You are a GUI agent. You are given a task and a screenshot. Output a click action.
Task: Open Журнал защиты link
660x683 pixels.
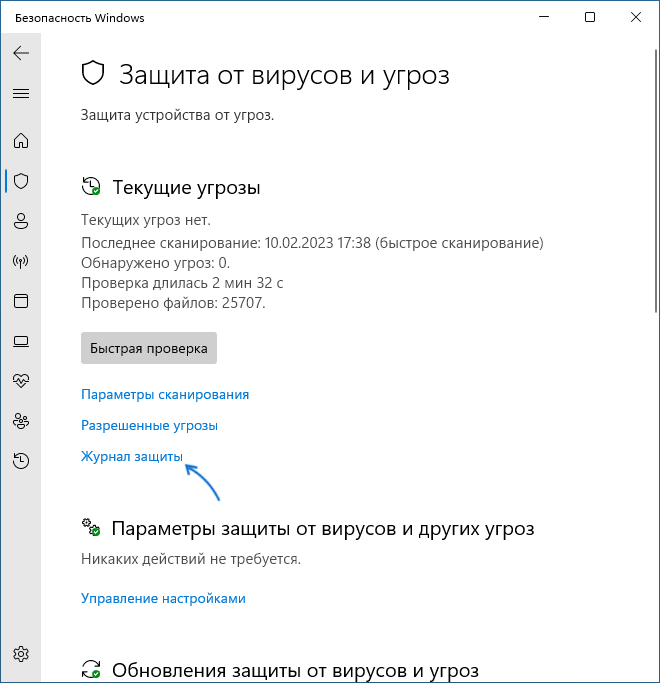132,456
